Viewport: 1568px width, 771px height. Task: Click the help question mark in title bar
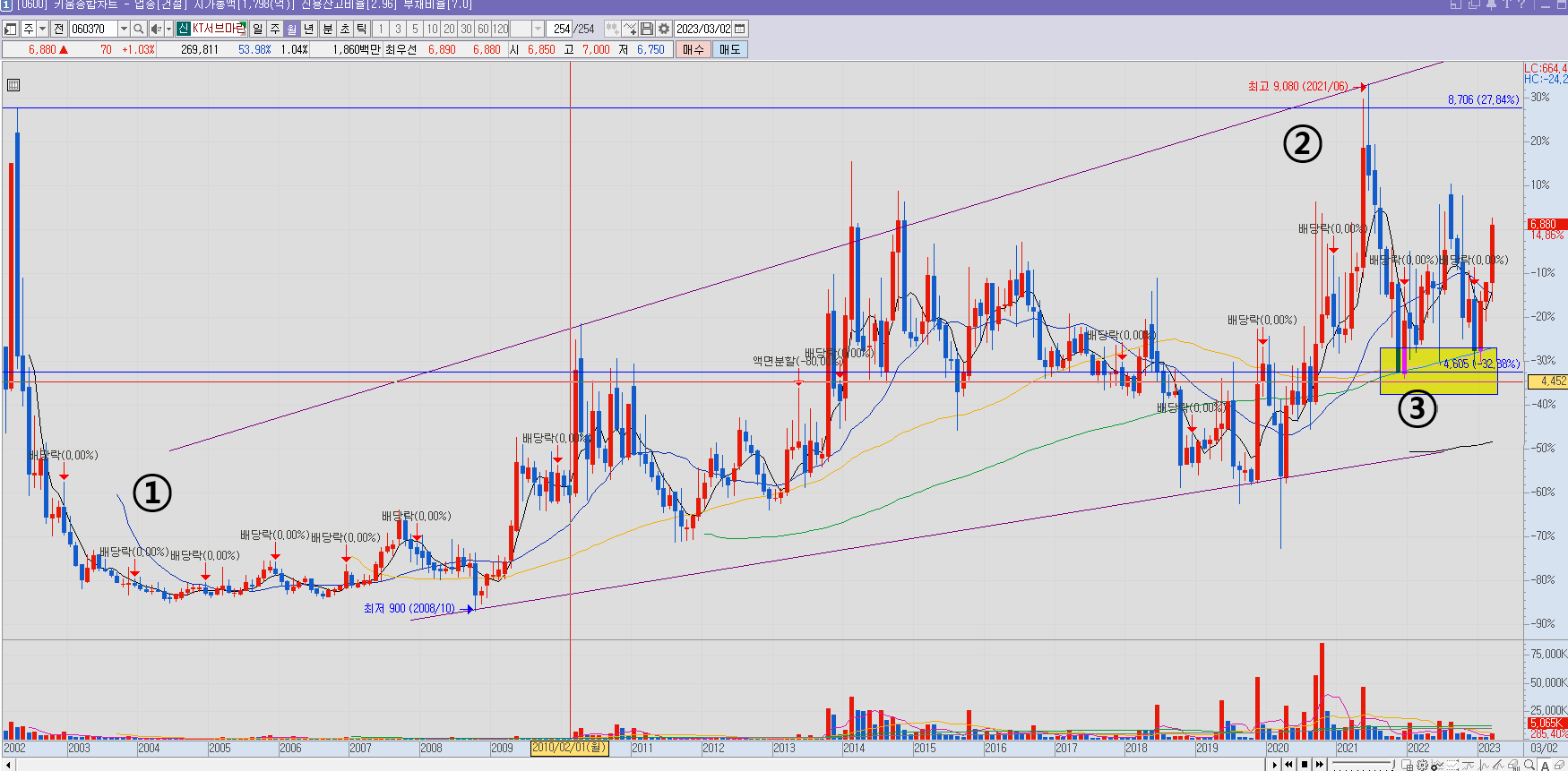point(1521,4)
